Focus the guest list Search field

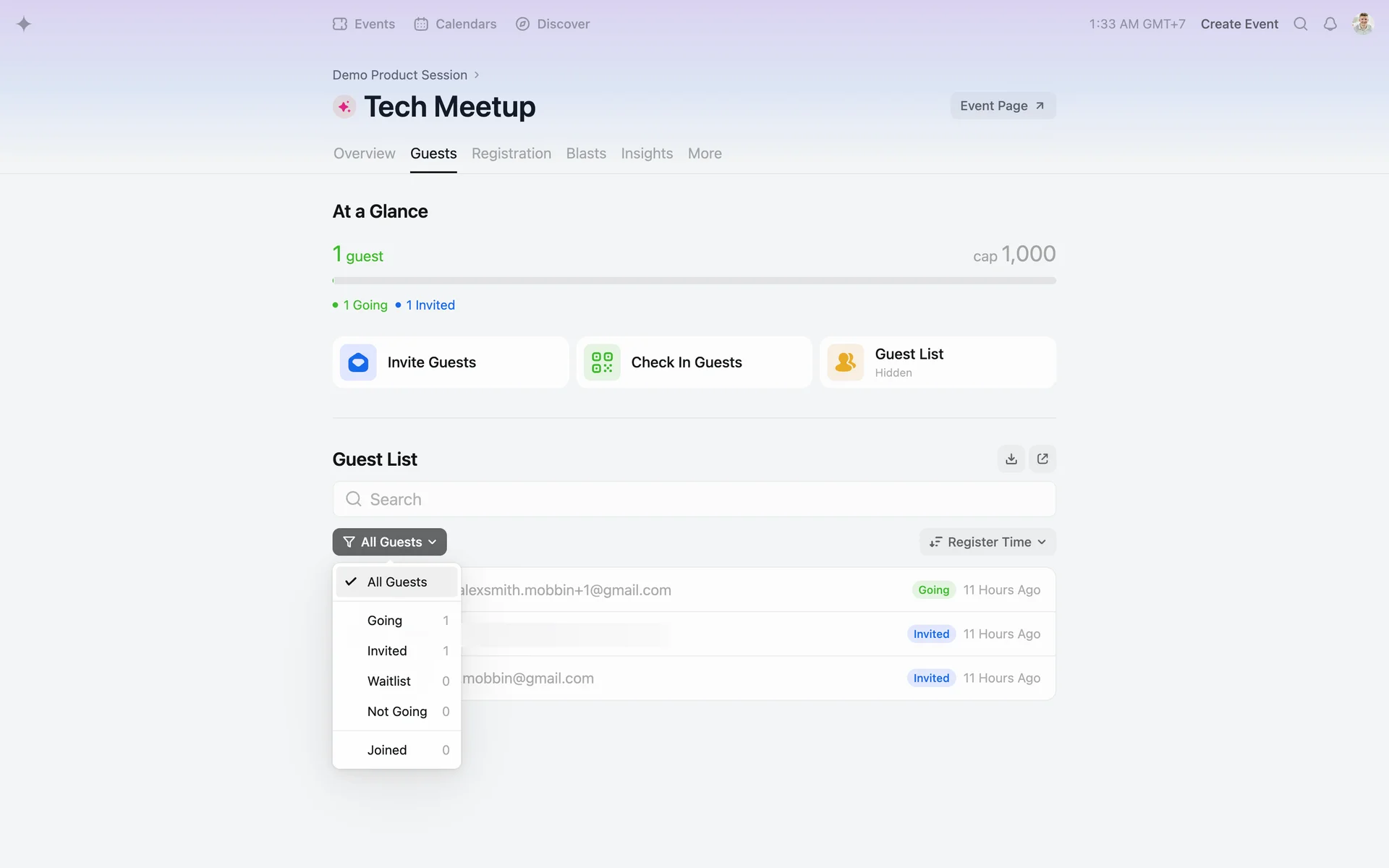(x=694, y=499)
